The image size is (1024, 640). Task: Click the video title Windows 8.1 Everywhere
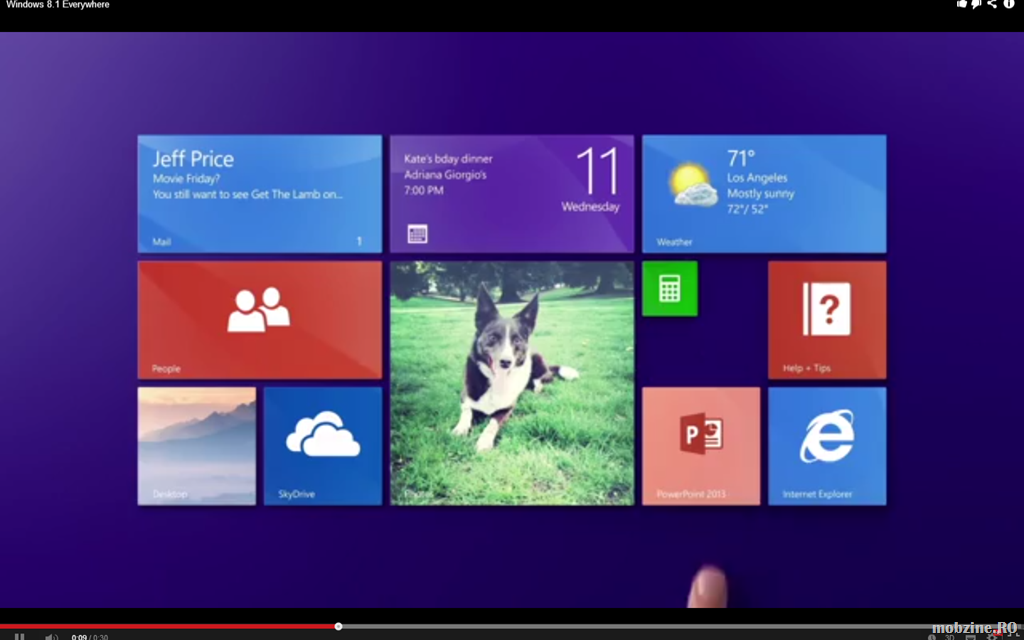tap(58, 5)
